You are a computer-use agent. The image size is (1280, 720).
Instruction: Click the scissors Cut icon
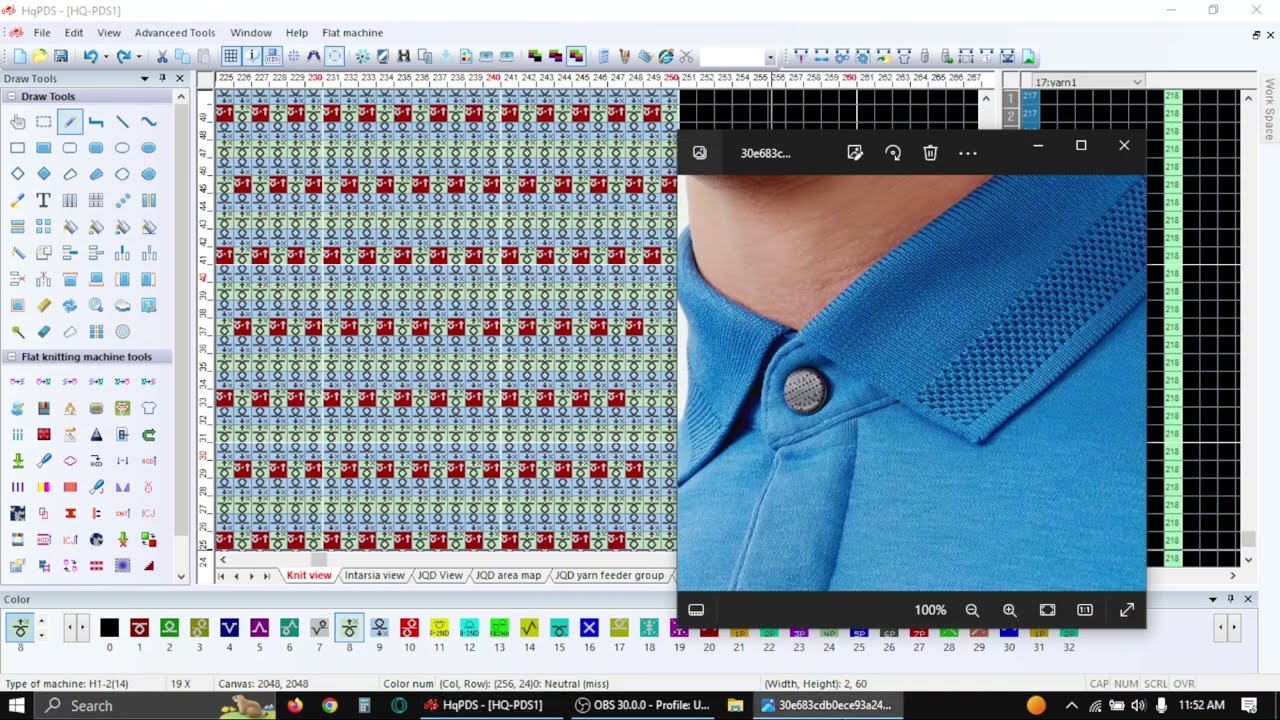point(163,57)
